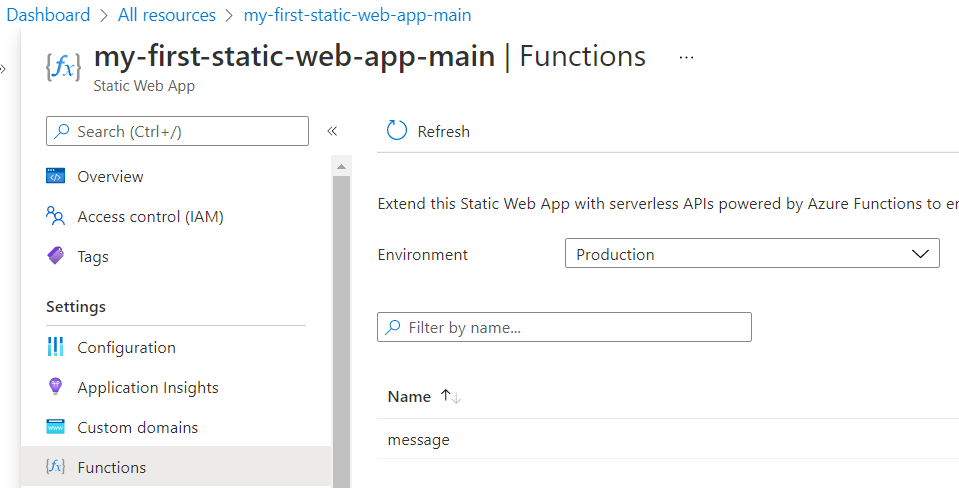Open Tags menu item
959x488 pixels.
pos(177,256)
